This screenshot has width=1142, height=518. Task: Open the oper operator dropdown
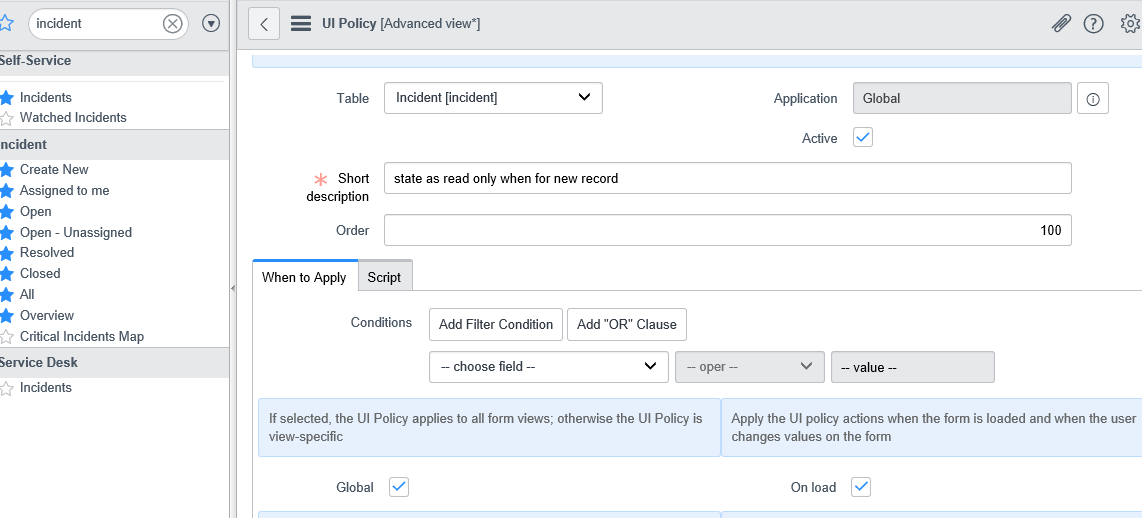[750, 366]
